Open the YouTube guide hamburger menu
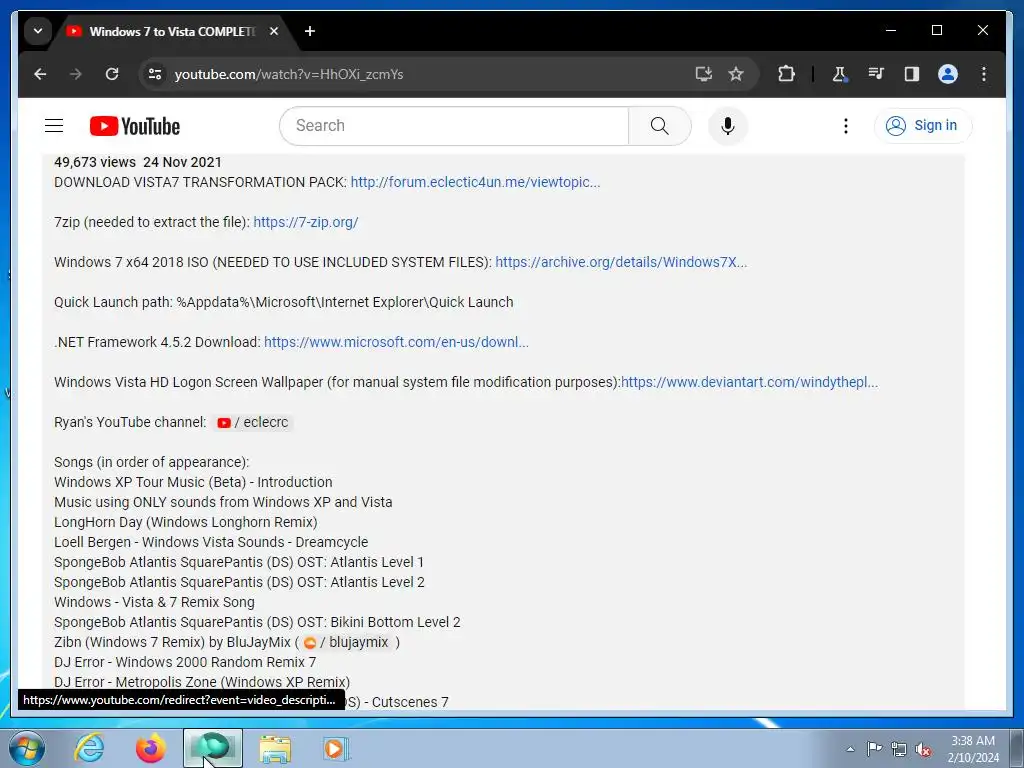The height and width of the screenshot is (768, 1024). pos(54,125)
